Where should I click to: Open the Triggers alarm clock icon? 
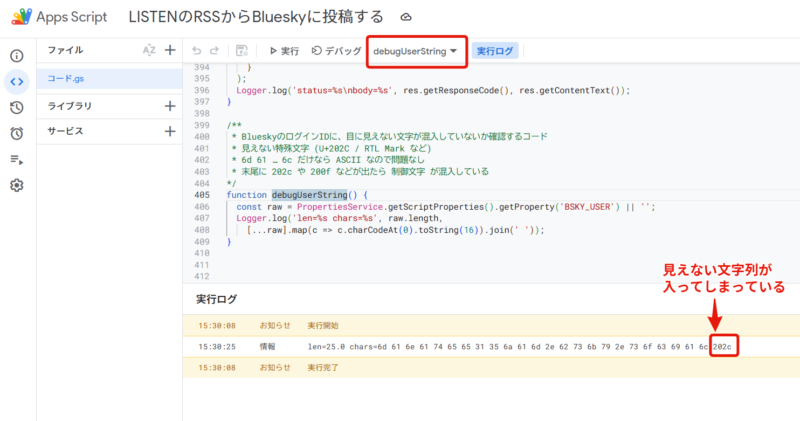(x=17, y=133)
